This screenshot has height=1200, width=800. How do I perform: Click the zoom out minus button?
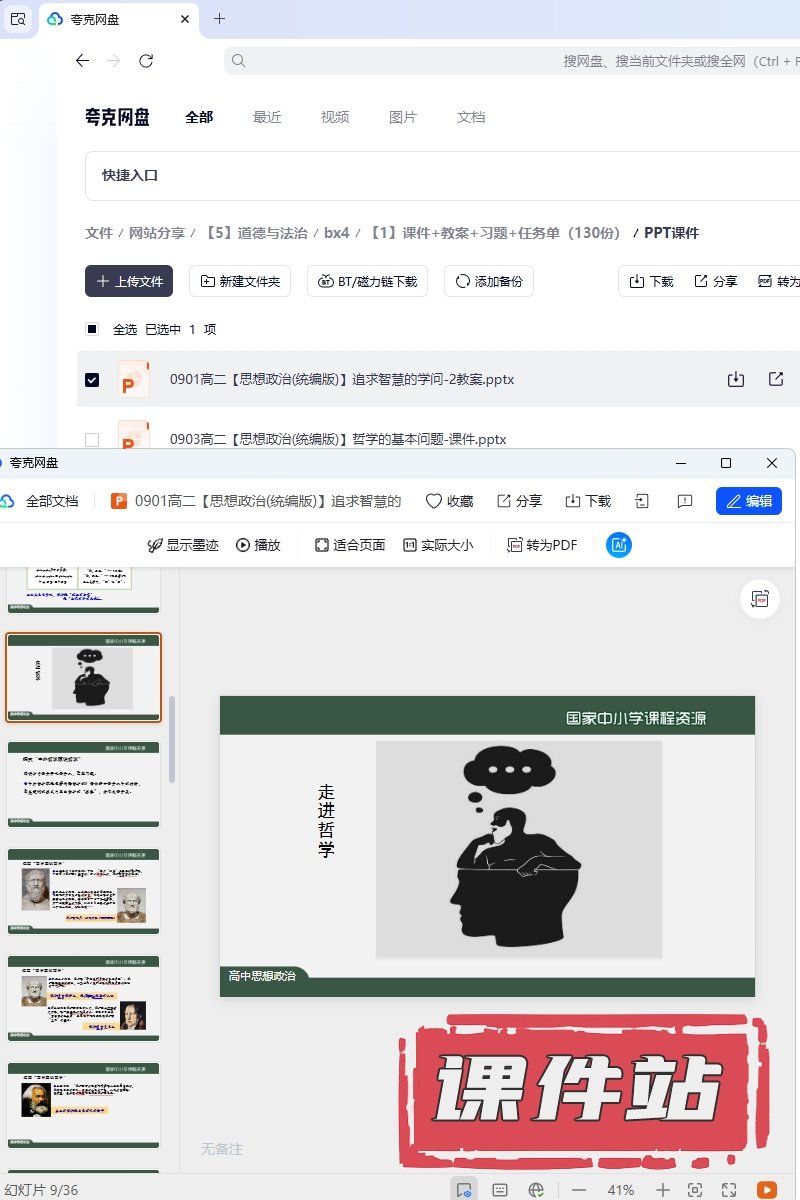coord(579,1190)
